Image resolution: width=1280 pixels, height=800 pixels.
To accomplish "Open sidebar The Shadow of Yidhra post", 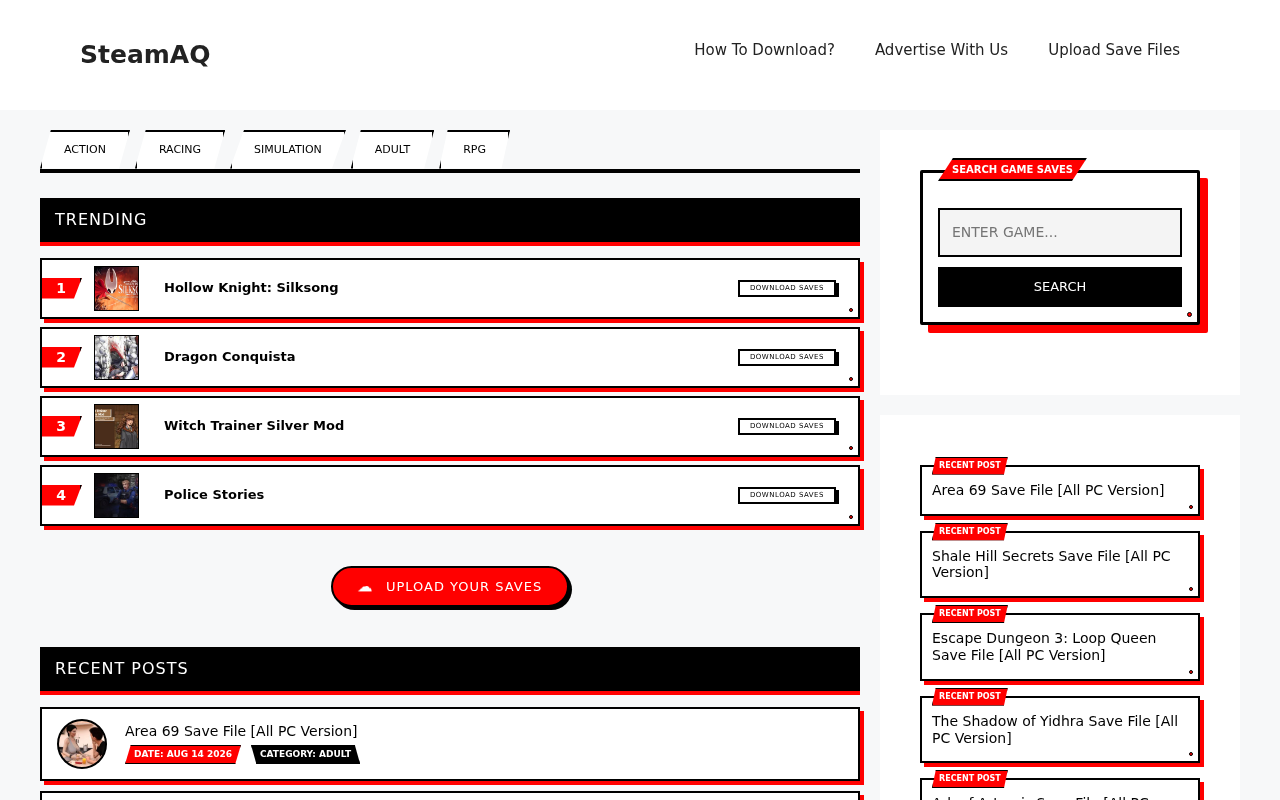I will tap(1055, 729).
